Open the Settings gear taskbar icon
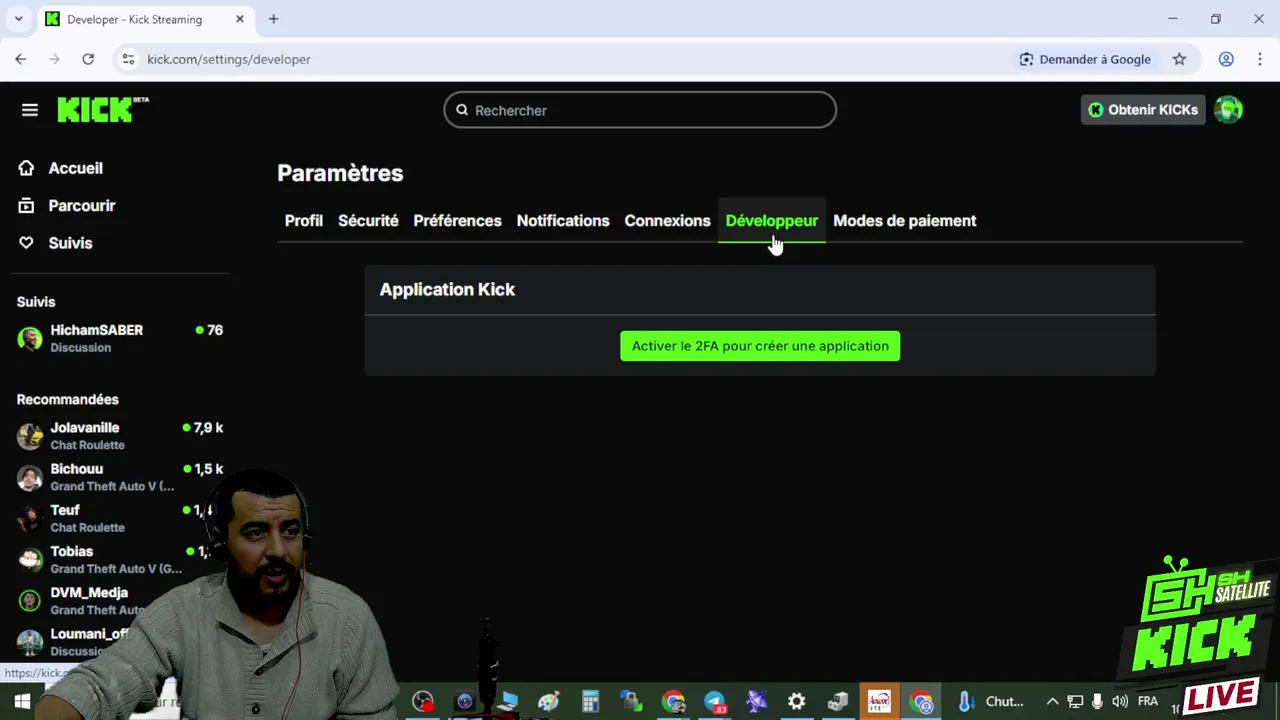The height and width of the screenshot is (720, 1280). [x=796, y=702]
